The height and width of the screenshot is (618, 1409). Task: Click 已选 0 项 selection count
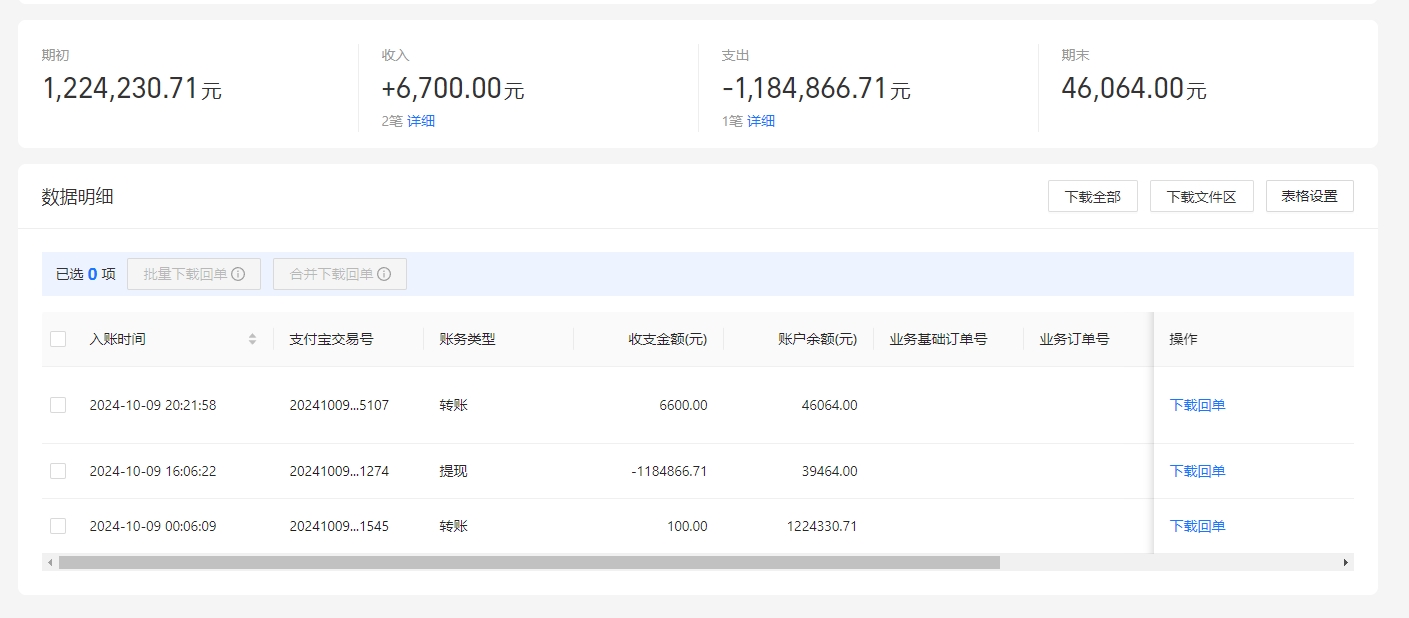click(x=86, y=274)
